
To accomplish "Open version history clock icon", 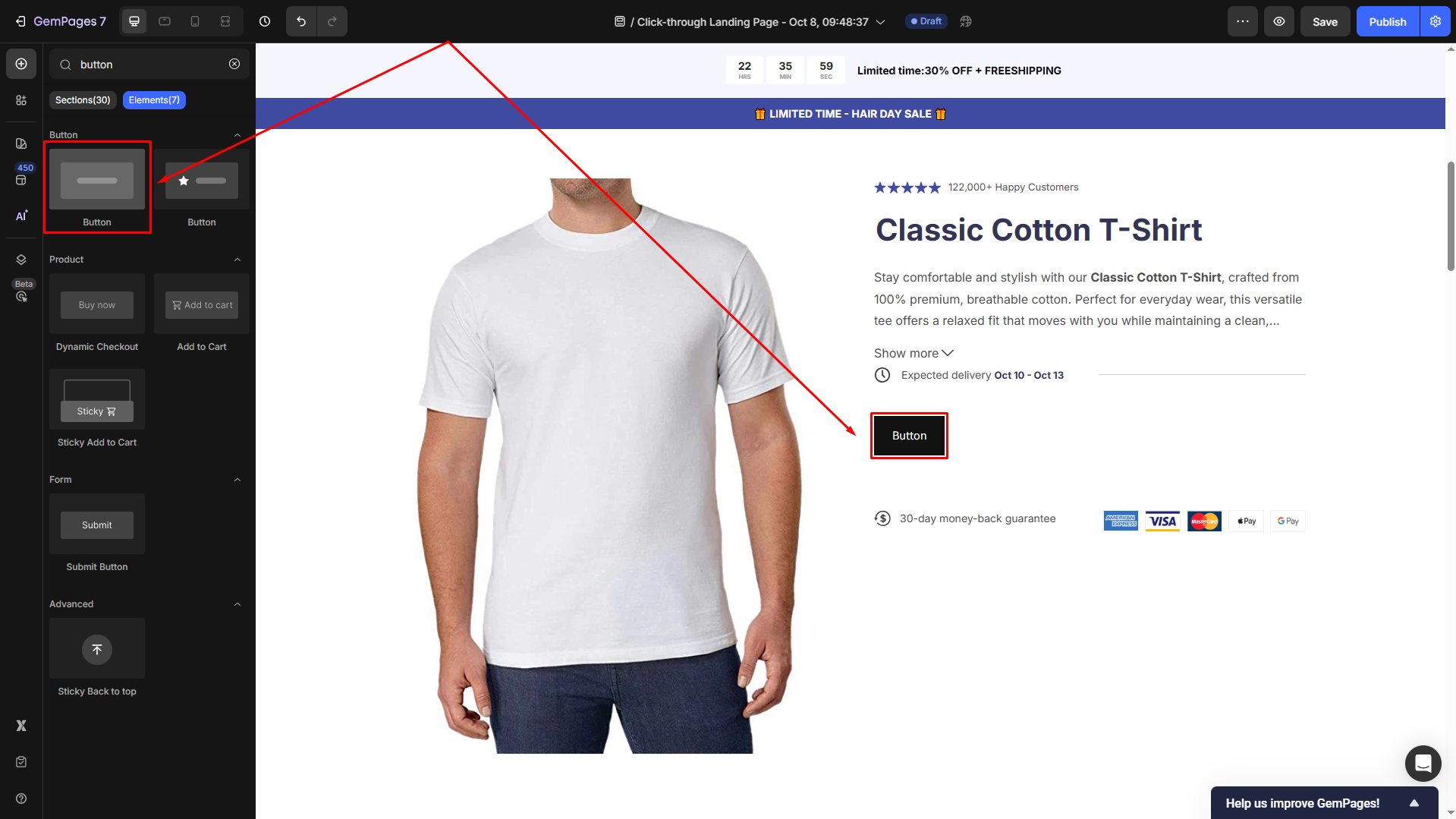I will [265, 21].
